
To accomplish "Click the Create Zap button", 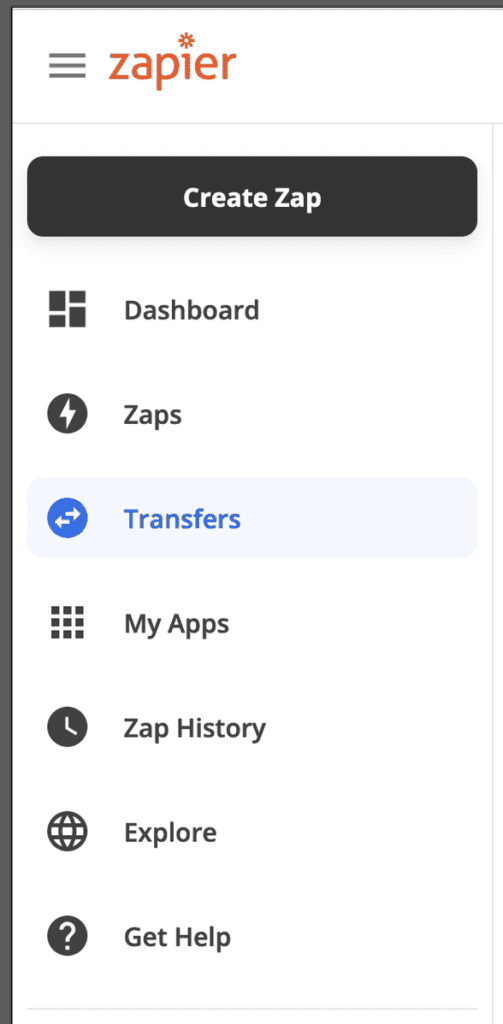I will [x=252, y=197].
